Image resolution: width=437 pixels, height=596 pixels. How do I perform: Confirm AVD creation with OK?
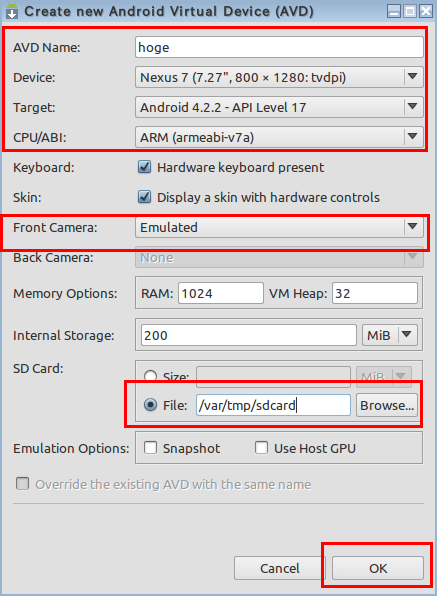(x=378, y=568)
